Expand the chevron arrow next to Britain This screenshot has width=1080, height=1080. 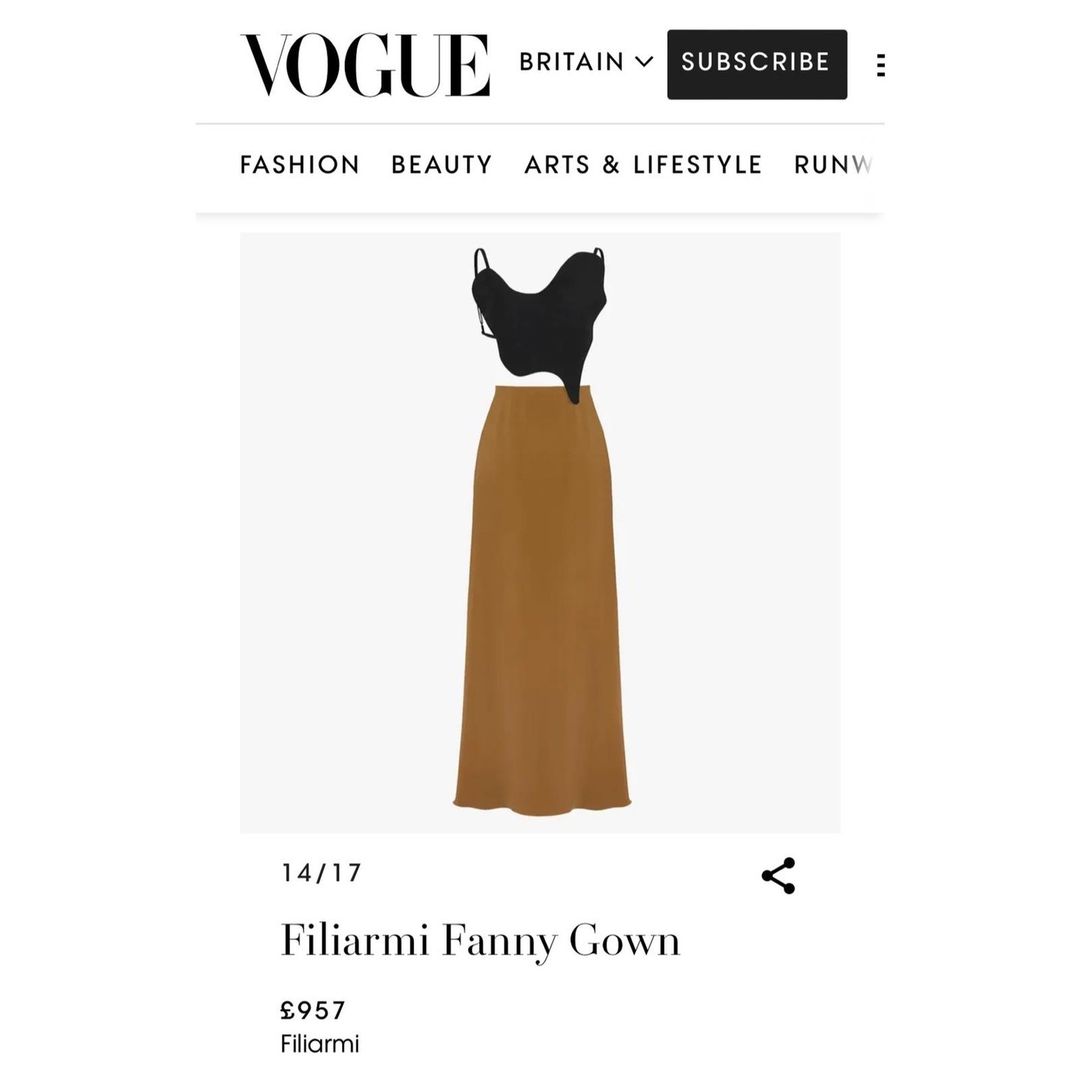pos(643,62)
